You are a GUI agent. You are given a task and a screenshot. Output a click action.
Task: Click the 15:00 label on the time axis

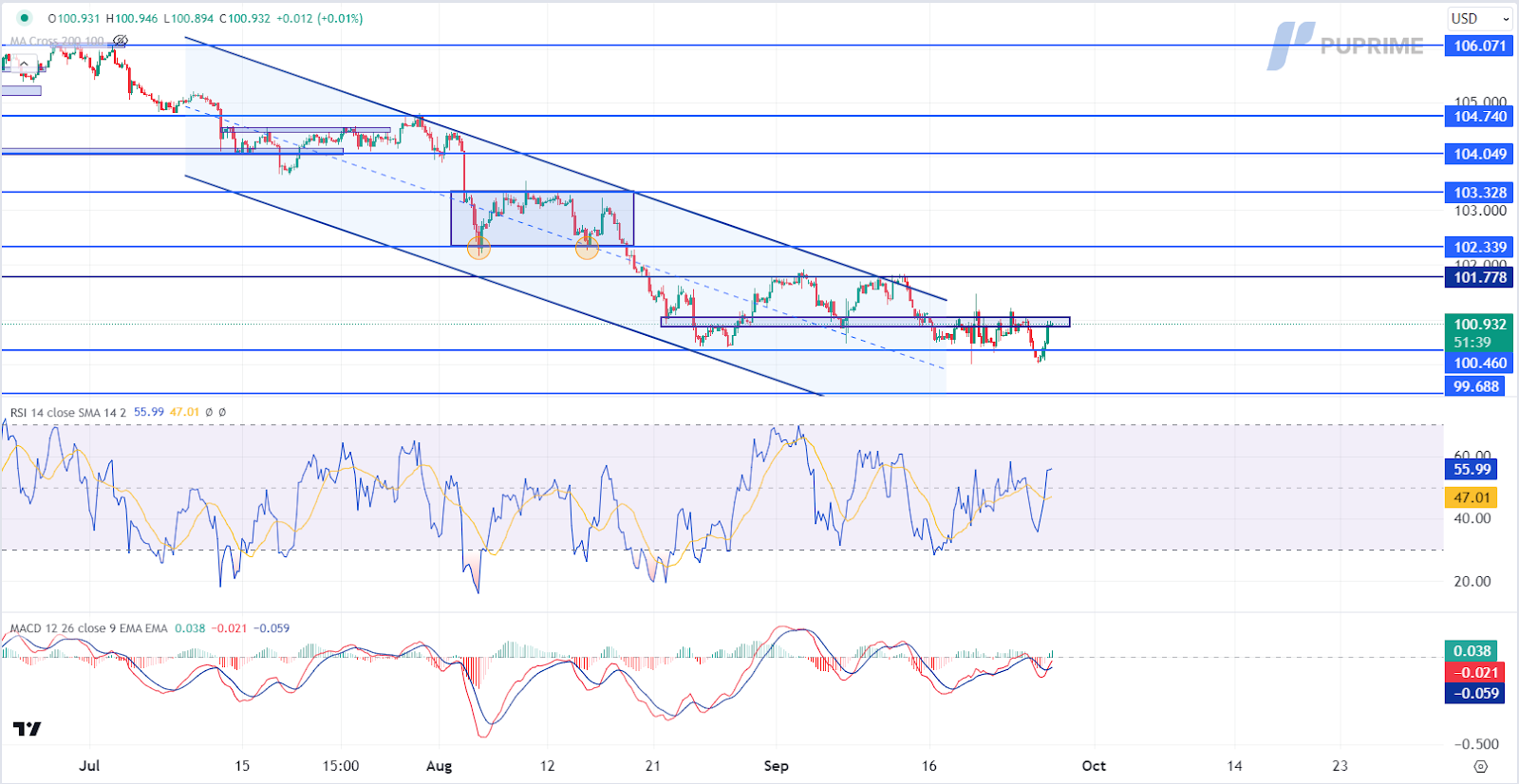[341, 766]
